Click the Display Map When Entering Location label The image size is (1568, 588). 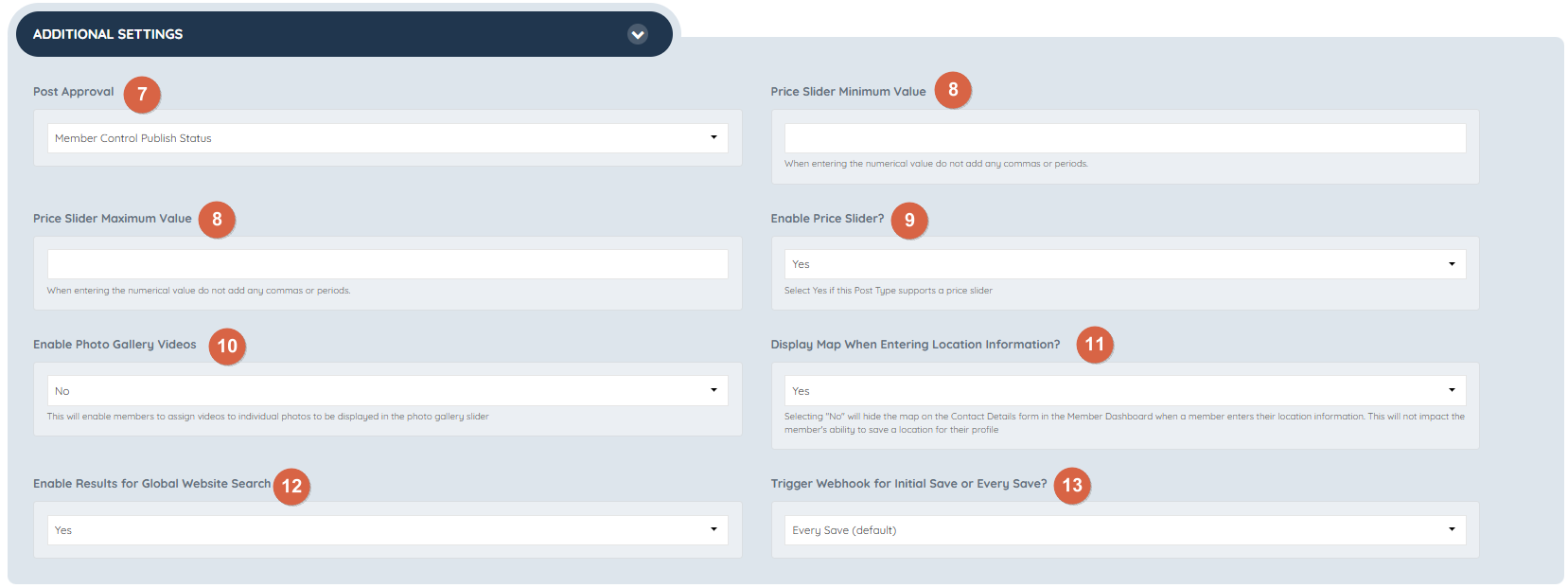click(x=915, y=345)
